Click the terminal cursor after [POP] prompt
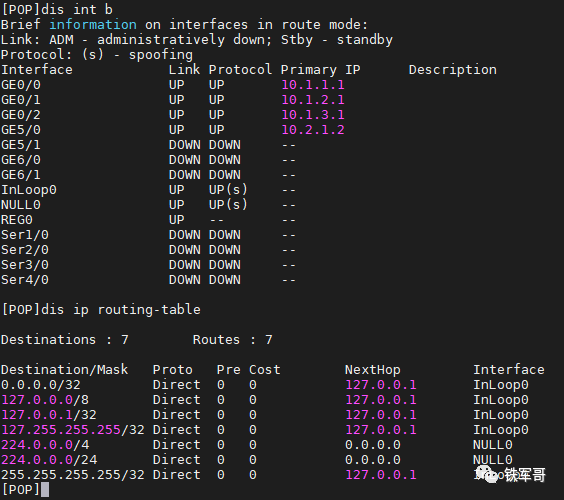This screenshot has width=564, height=500. (45, 490)
